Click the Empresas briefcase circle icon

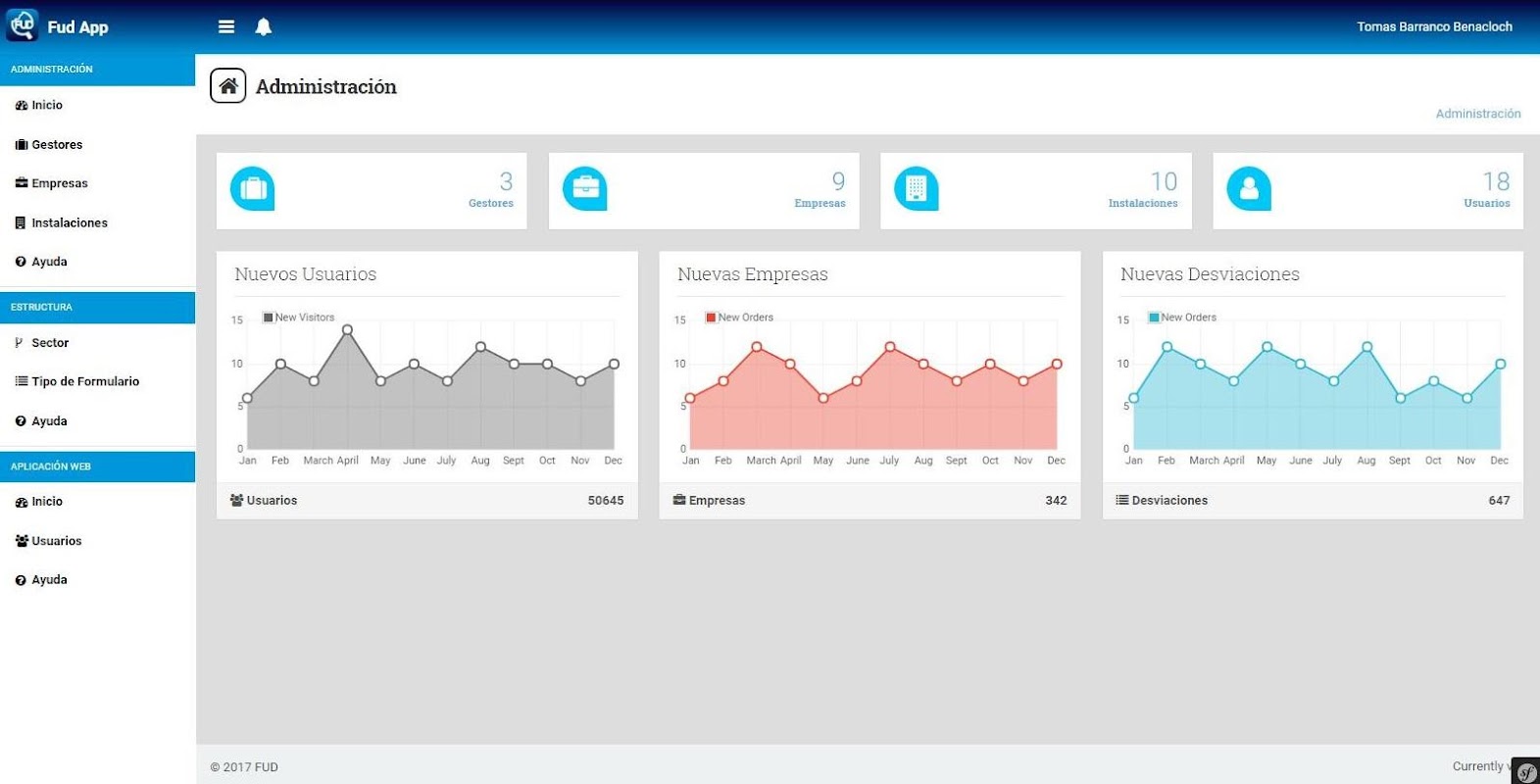tap(585, 188)
